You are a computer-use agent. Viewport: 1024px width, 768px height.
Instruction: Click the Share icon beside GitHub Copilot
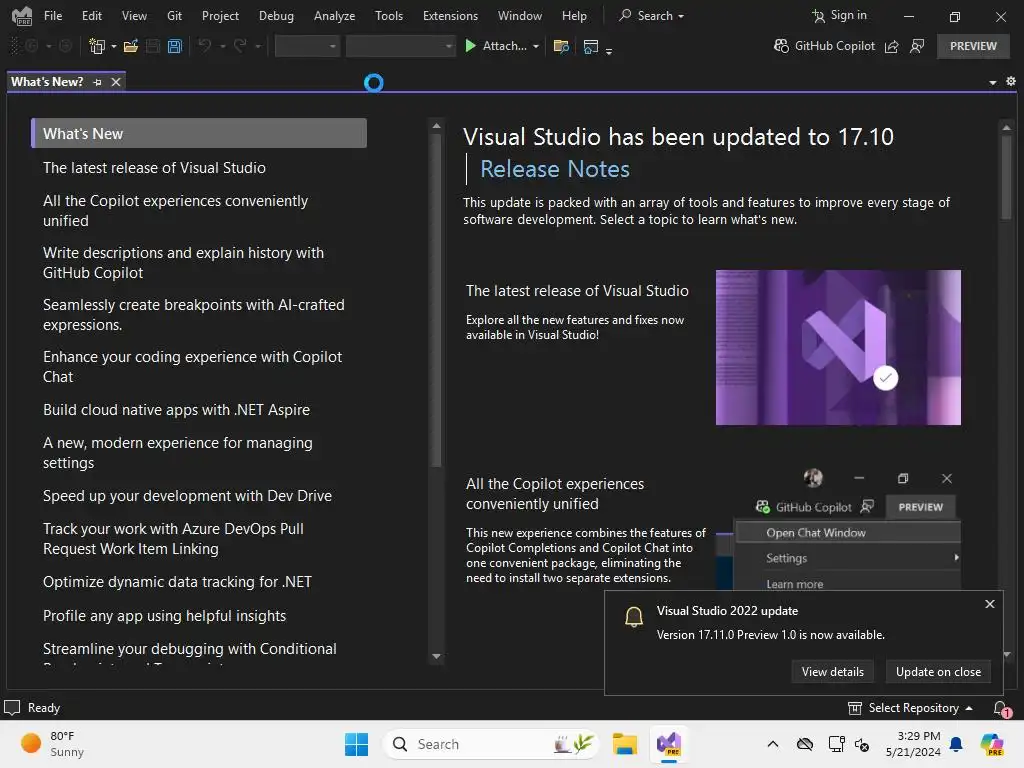pos(891,46)
